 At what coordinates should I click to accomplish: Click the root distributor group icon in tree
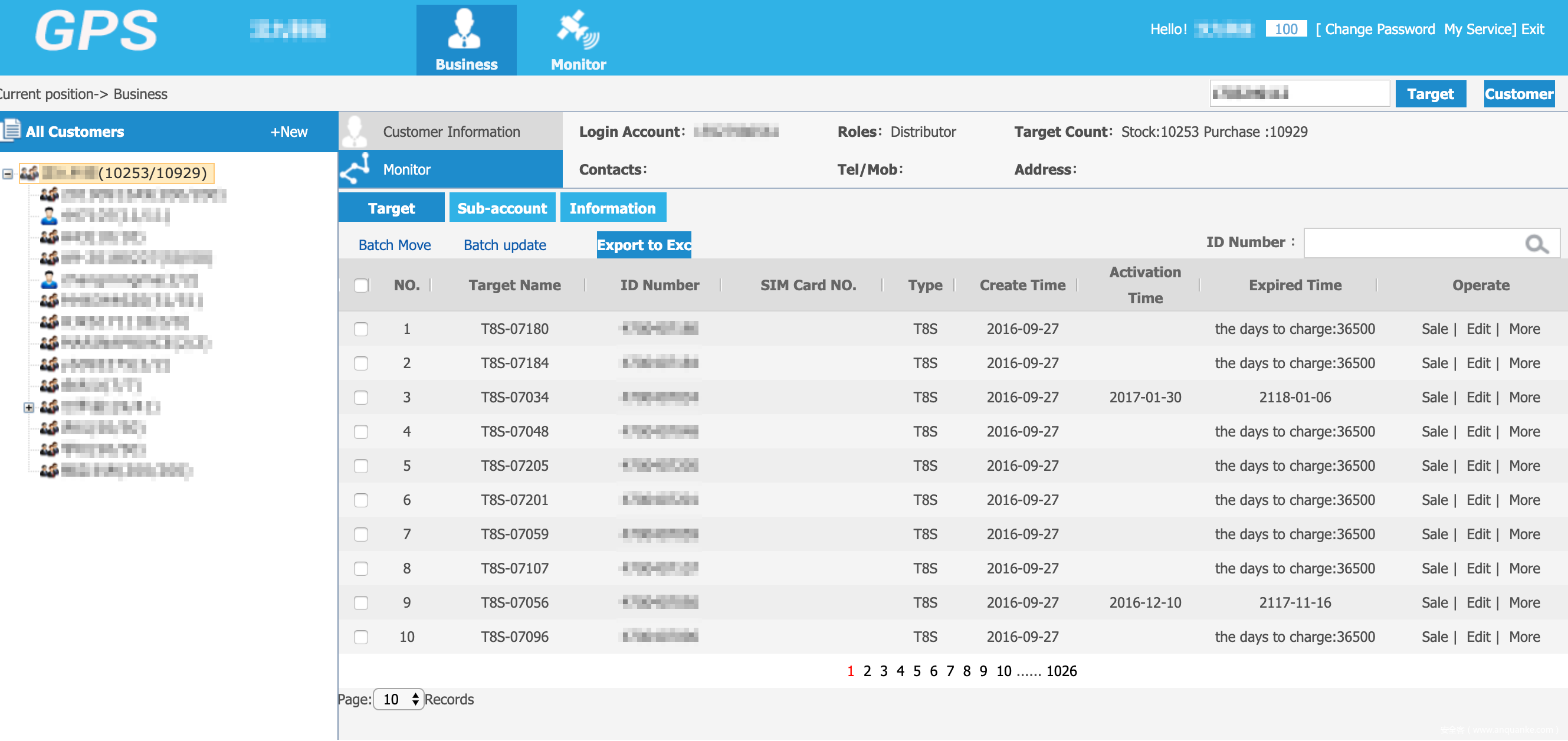(28, 173)
